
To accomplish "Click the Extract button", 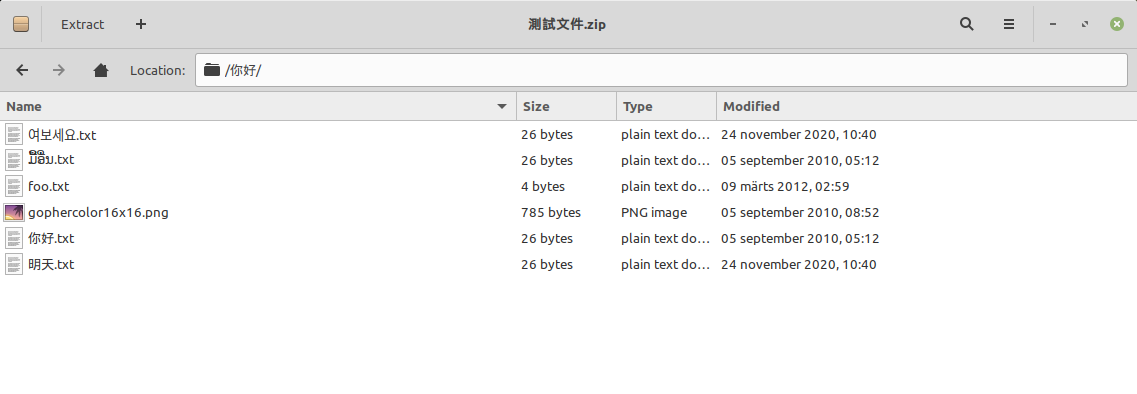I will click(83, 24).
